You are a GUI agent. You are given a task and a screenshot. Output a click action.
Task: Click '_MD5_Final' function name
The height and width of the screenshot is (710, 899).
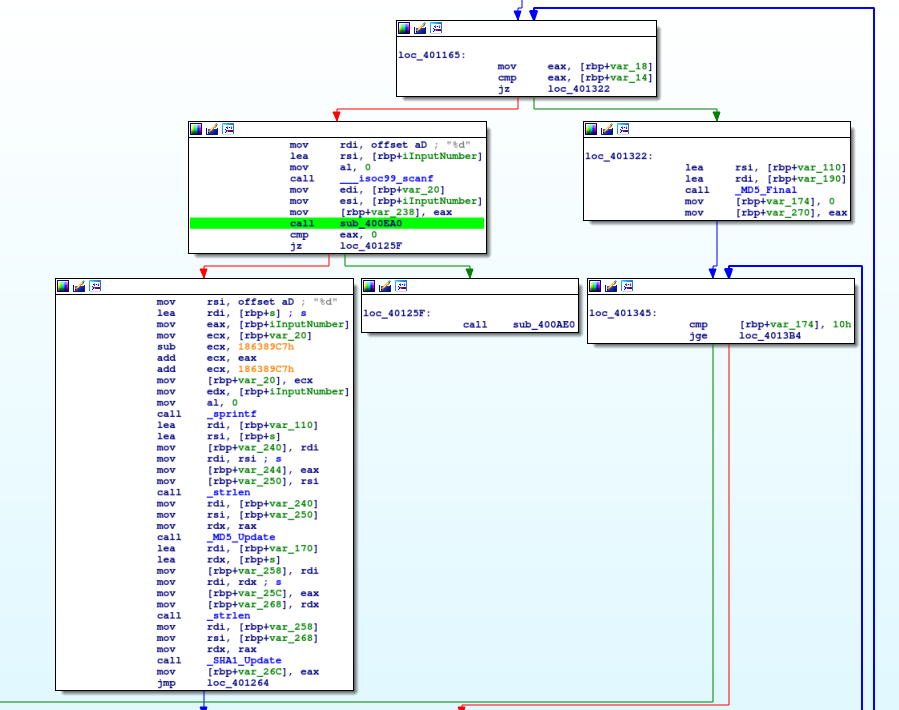(x=766, y=190)
